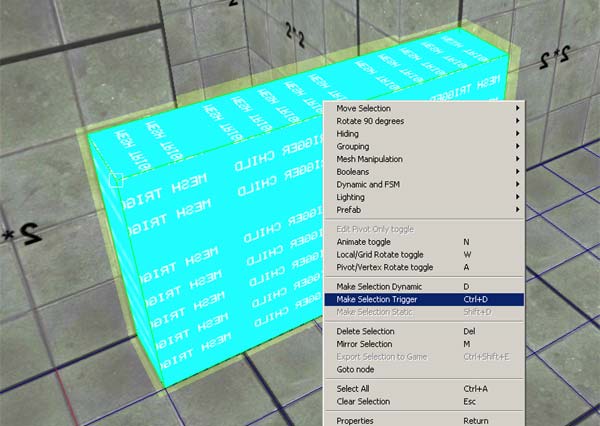The image size is (600, 426).
Task: Choose Delete Selection from the context menu
Action: tap(365, 332)
